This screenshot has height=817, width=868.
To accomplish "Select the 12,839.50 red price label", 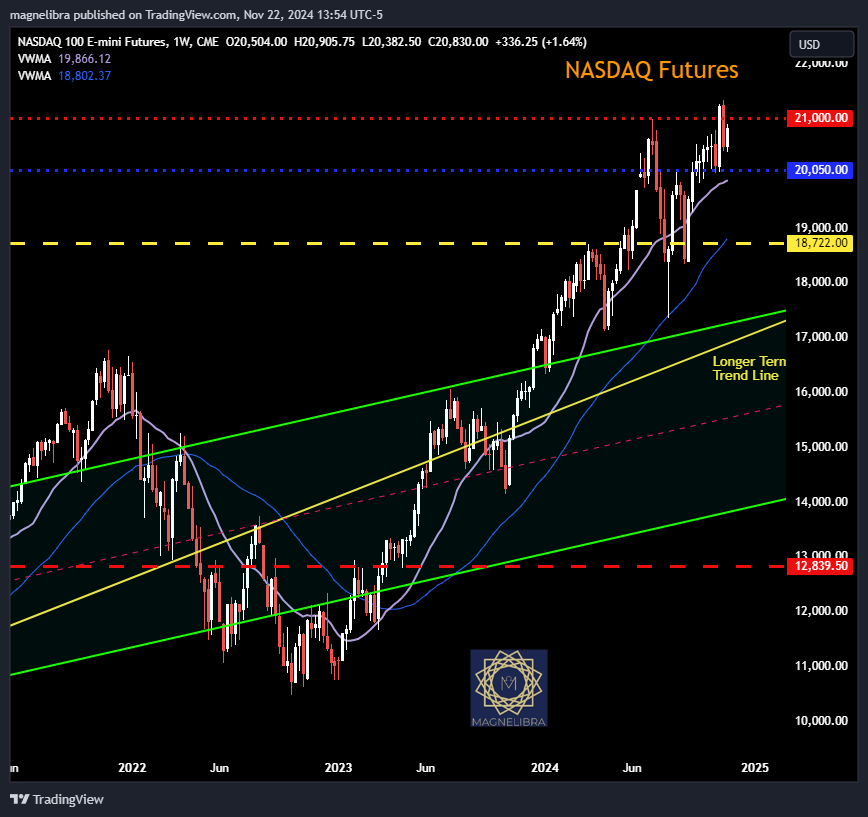I will (820, 566).
